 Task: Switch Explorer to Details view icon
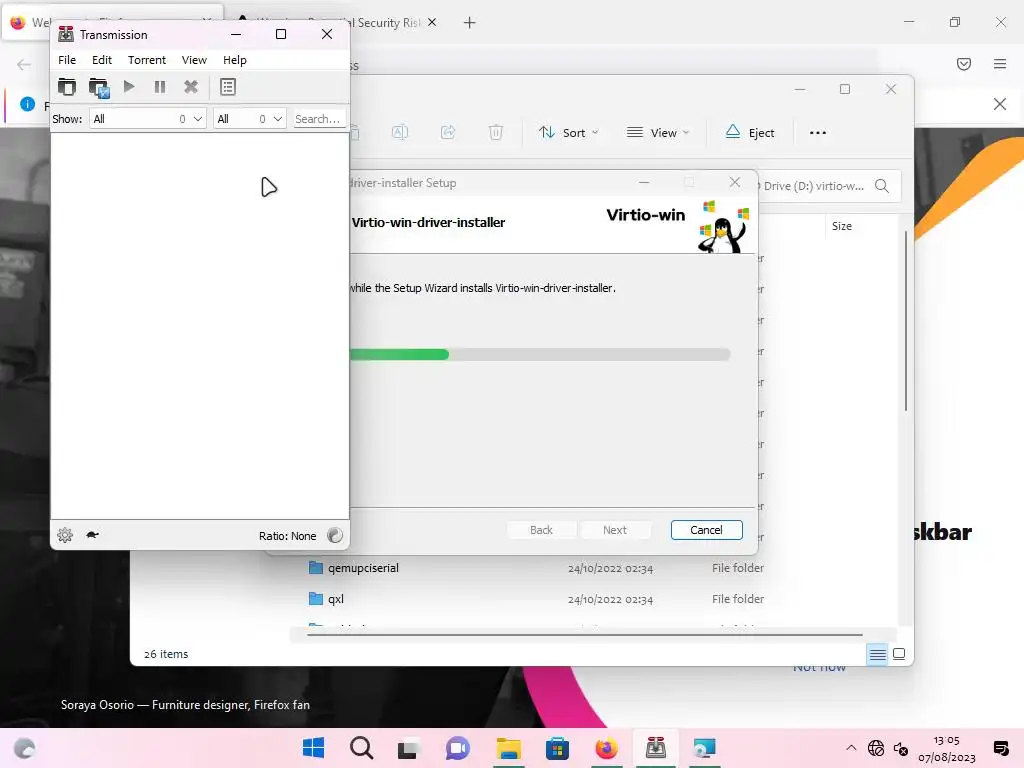pyautogui.click(x=878, y=654)
